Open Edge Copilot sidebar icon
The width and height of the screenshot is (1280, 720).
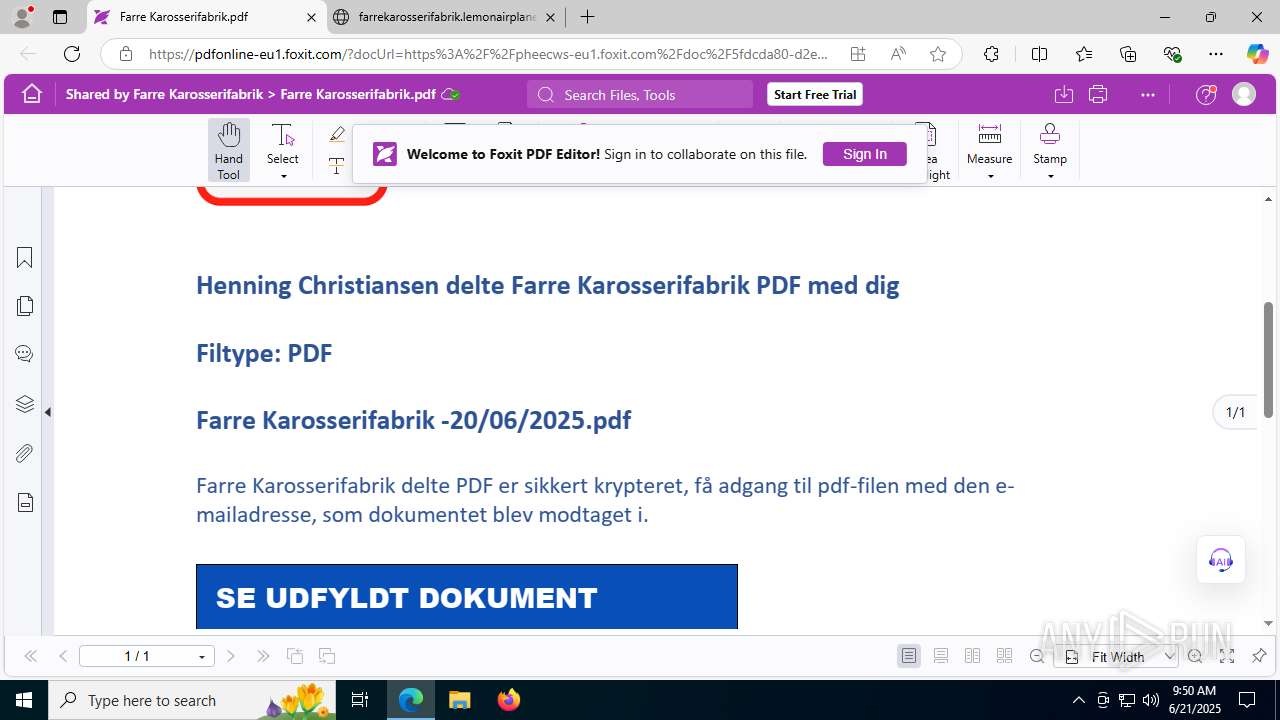[x=1257, y=54]
